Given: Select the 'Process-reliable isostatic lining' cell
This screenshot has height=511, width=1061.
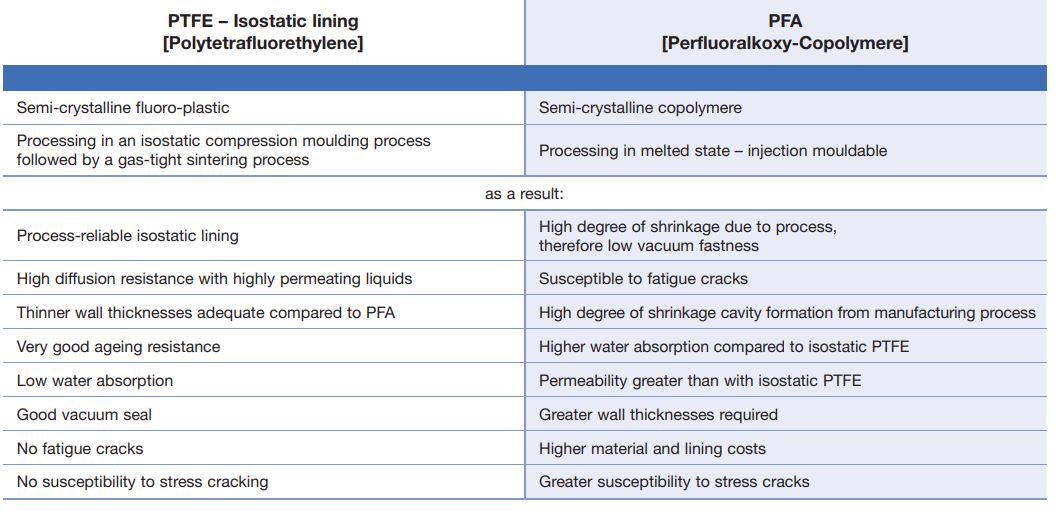Looking at the screenshot, I should [127, 236].
